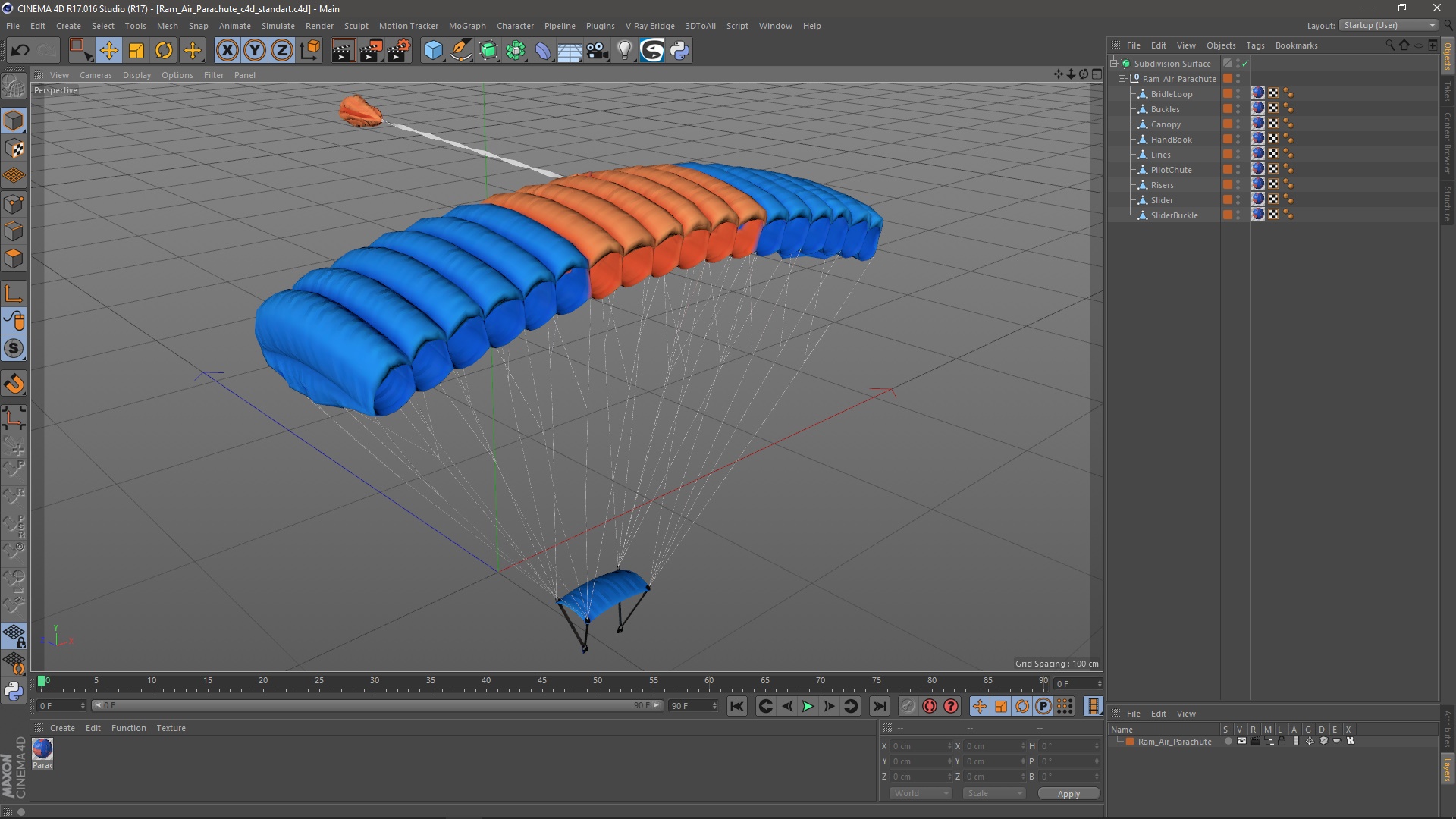The width and height of the screenshot is (1456, 819).
Task: Enable Texture mode in left palette
Action: pyautogui.click(x=14, y=149)
